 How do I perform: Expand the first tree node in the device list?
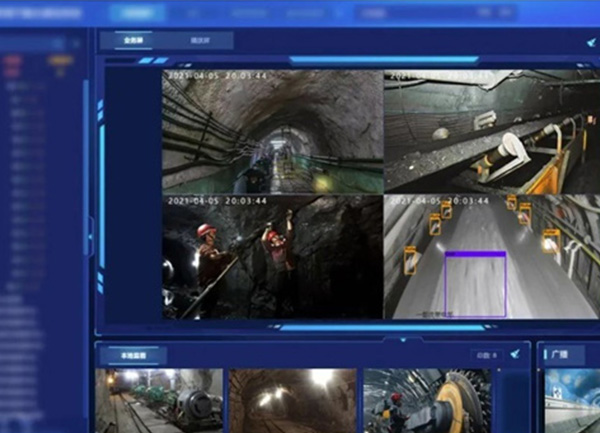tap(11, 87)
